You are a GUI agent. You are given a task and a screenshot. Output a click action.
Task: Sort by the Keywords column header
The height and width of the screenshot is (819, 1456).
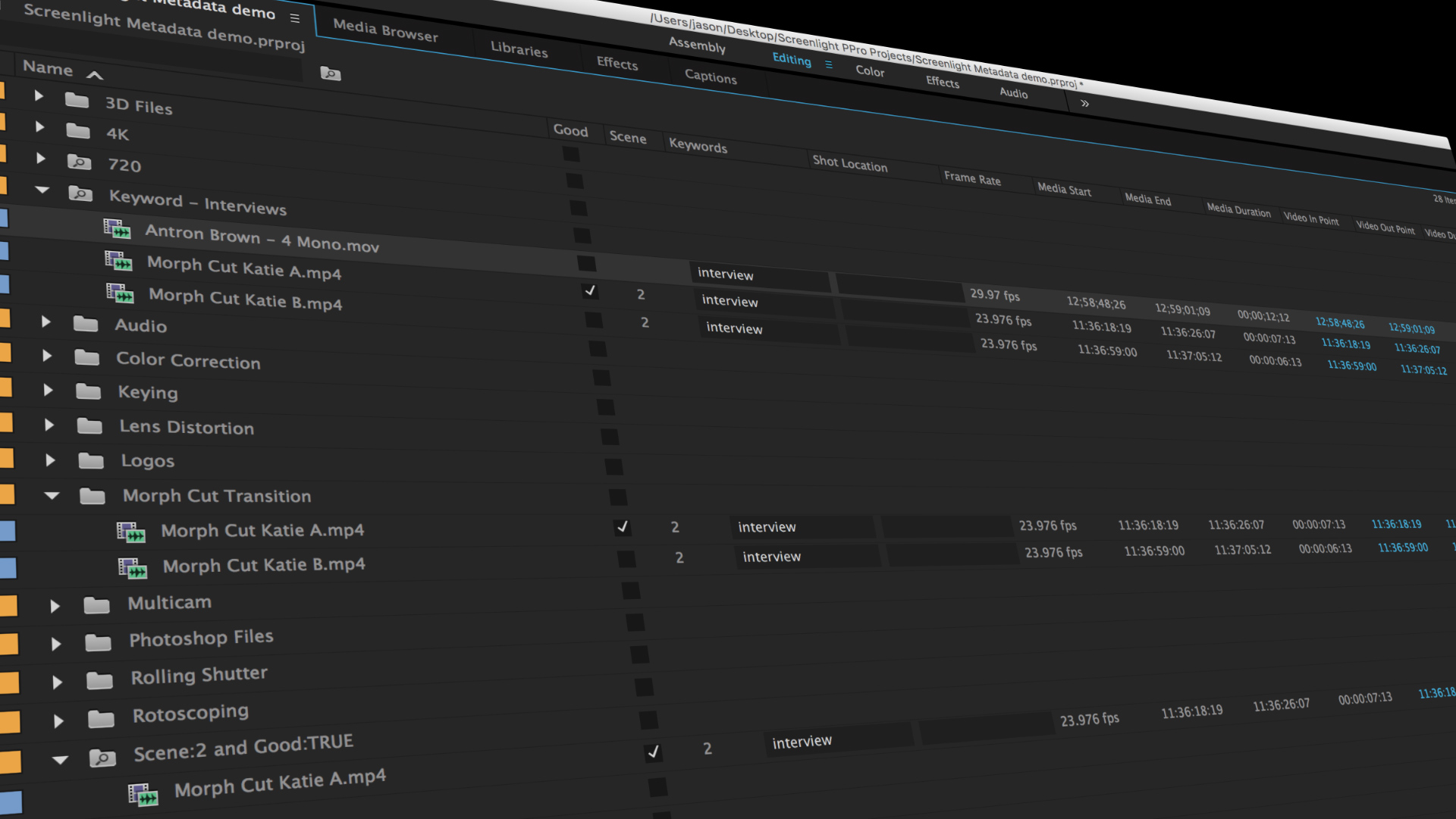(x=698, y=146)
